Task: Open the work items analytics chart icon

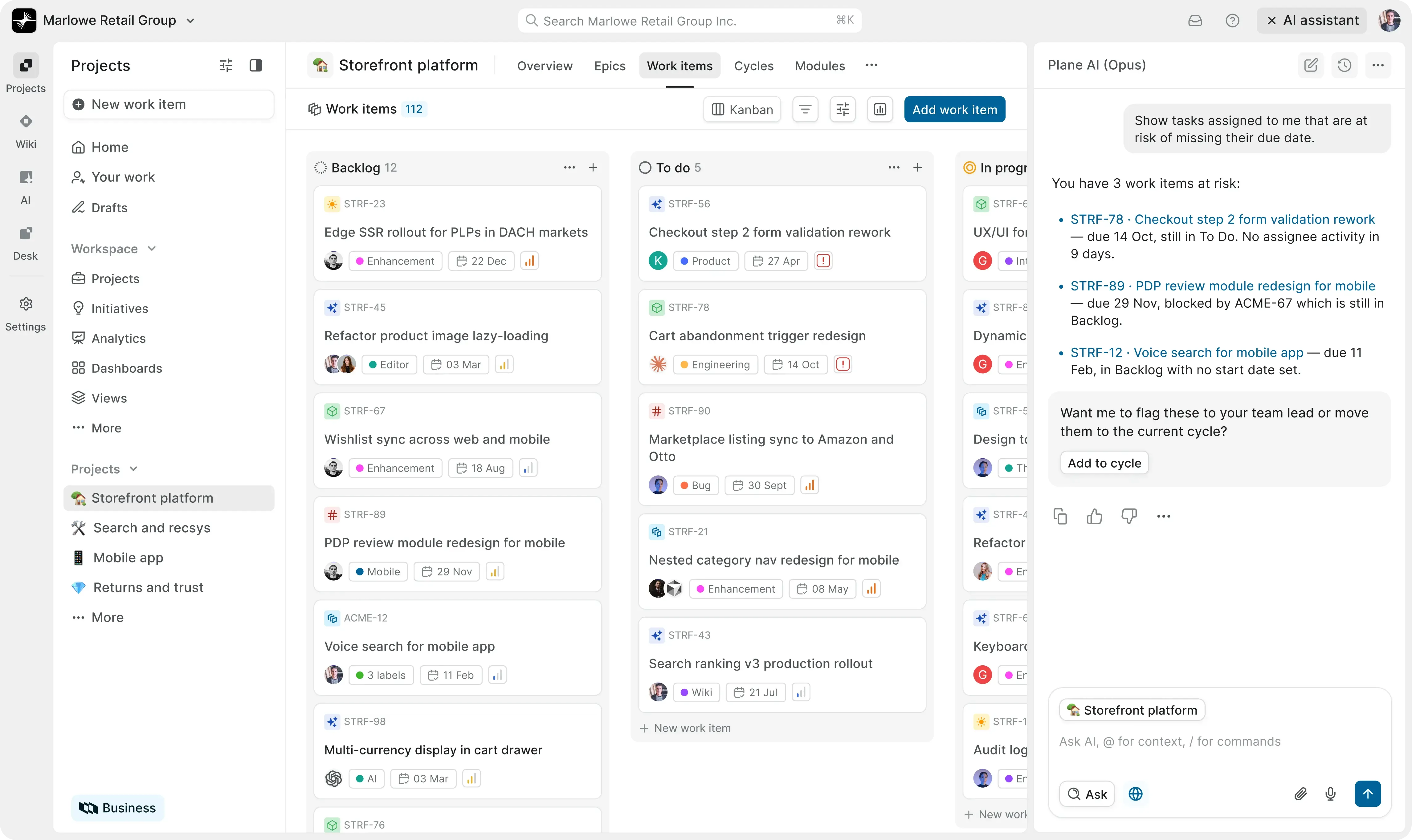Action: (x=880, y=109)
